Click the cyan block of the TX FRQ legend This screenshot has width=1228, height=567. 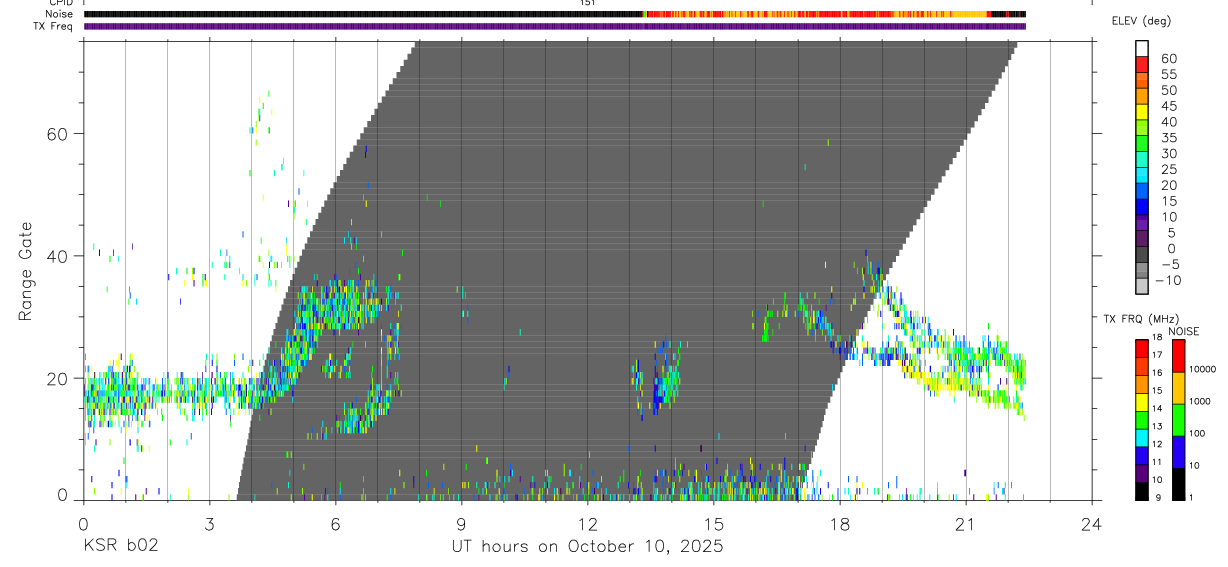coord(1142,438)
